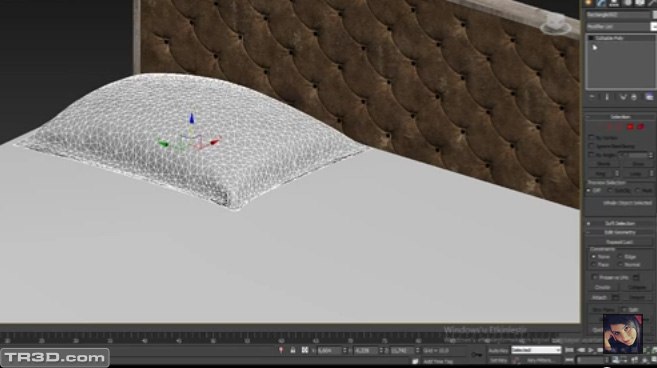Click the Ring spinner arrows
The width and height of the screenshot is (657, 368).
pyautogui.click(x=617, y=173)
